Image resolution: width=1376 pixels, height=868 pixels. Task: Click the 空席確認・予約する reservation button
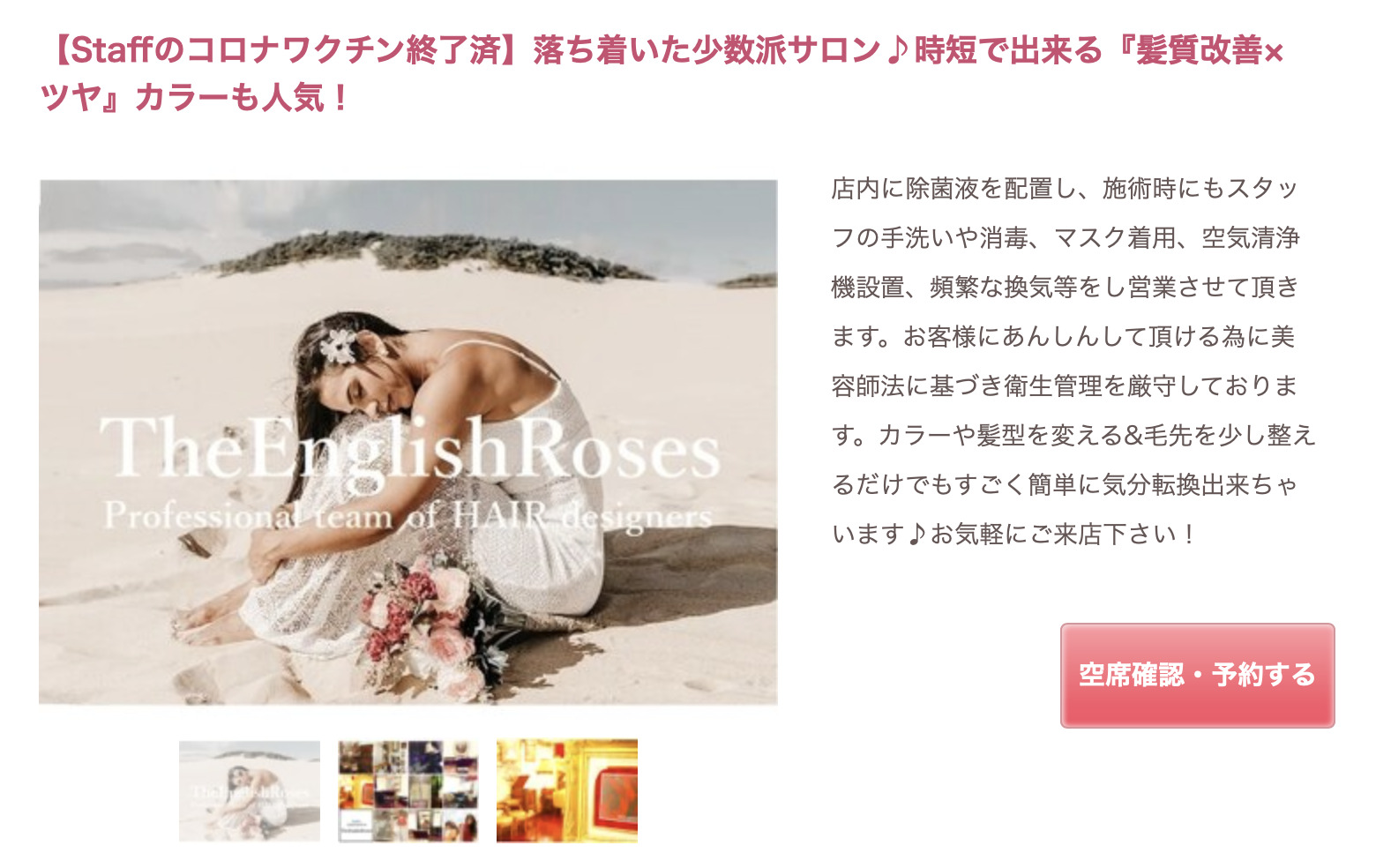(1197, 675)
